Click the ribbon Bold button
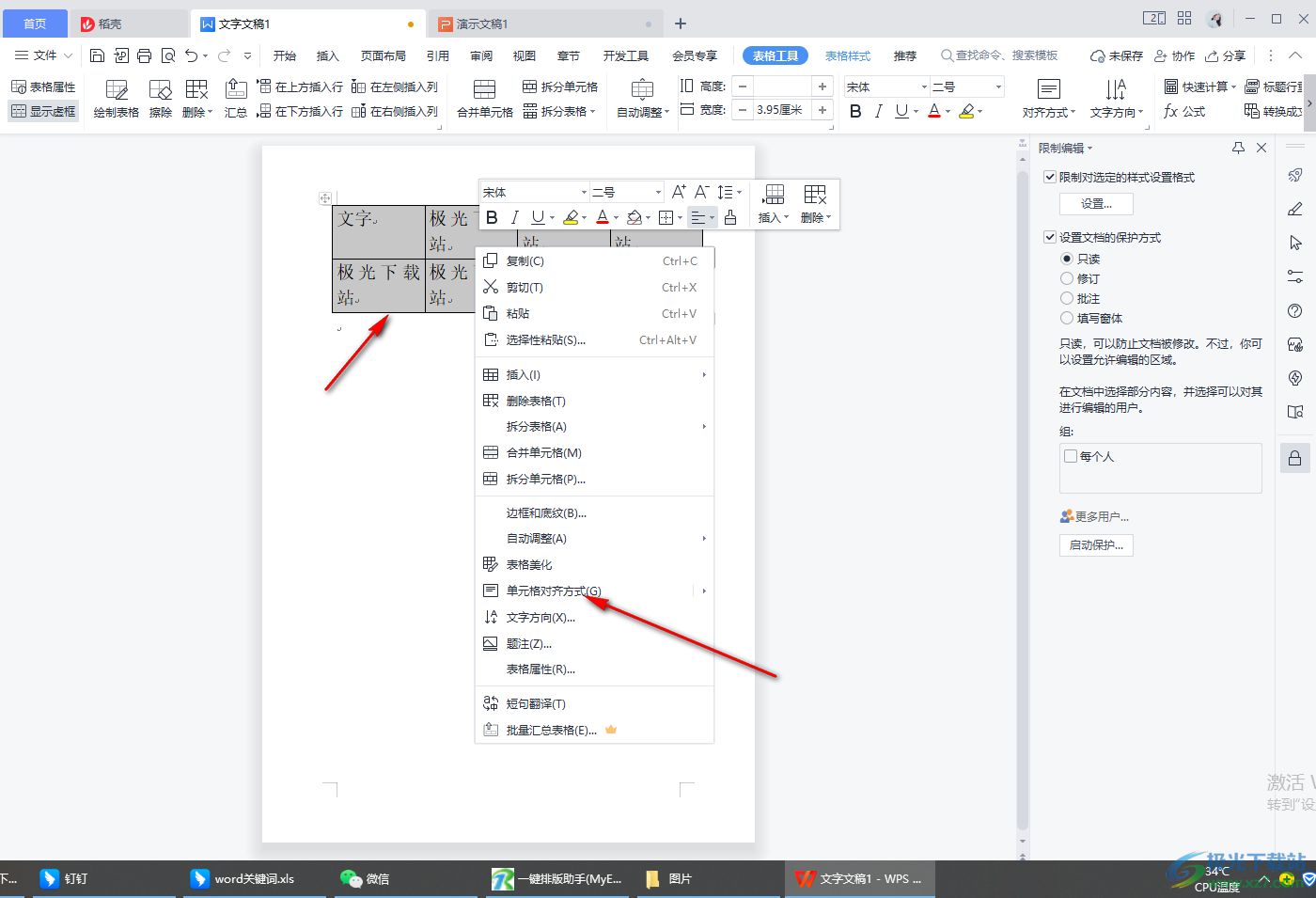Image resolution: width=1316 pixels, height=898 pixels. pos(855,111)
